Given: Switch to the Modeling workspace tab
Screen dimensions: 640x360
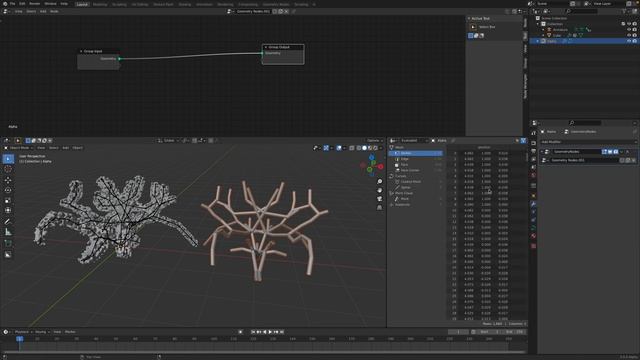Looking at the screenshot, I should click(100, 4).
